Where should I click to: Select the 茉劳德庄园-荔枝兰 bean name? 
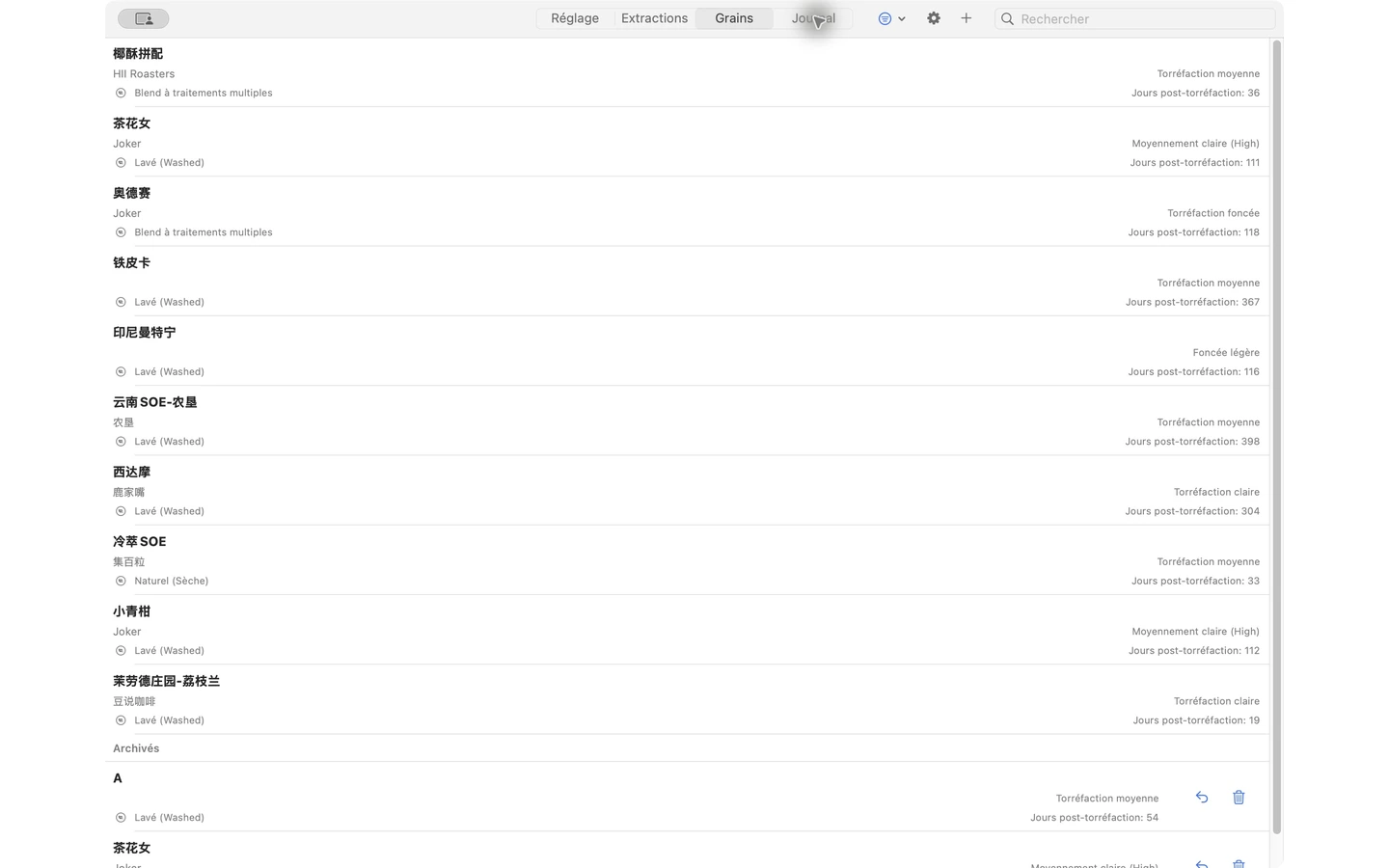(x=167, y=681)
